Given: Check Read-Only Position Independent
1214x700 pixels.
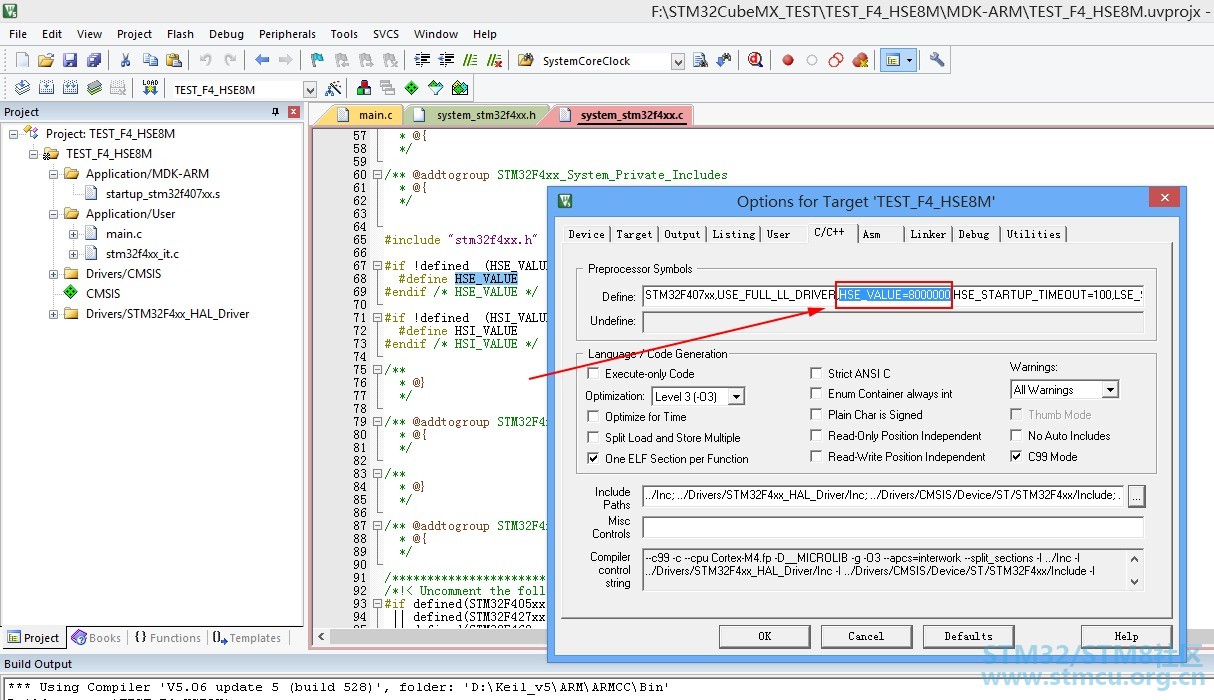Looking at the screenshot, I should [818, 436].
